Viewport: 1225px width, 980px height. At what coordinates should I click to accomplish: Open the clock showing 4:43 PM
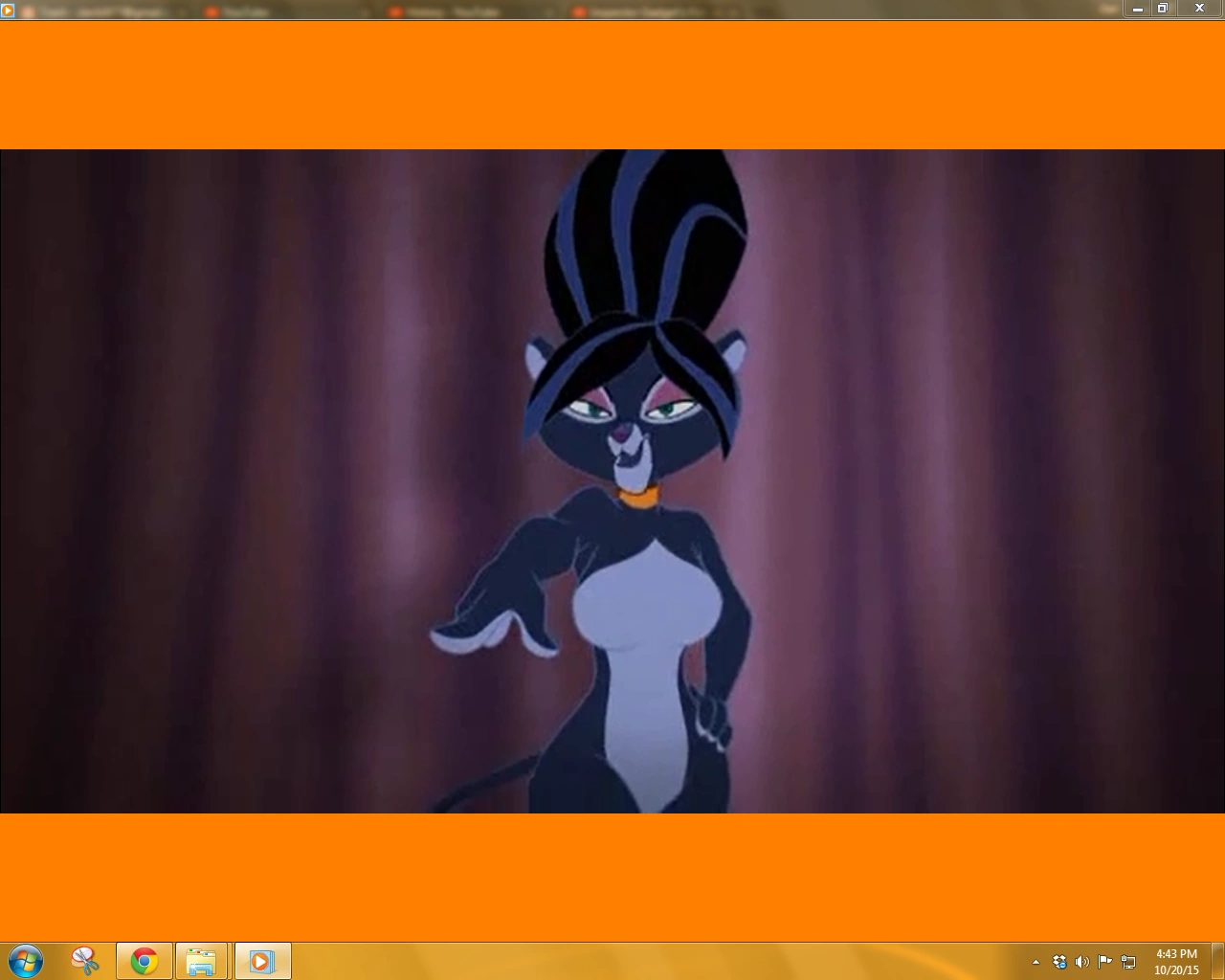[x=1176, y=962]
